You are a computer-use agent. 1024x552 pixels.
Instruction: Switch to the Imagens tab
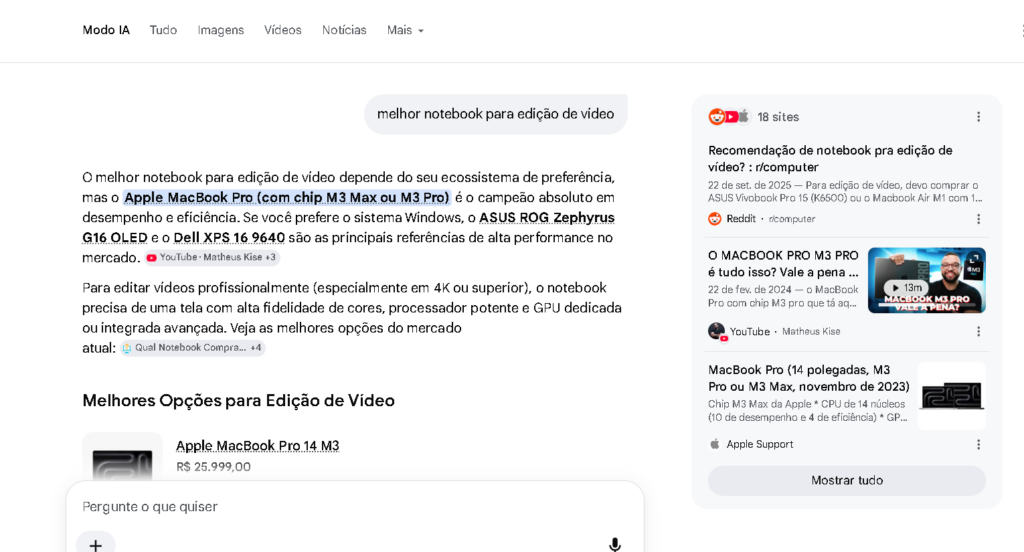coord(221,30)
